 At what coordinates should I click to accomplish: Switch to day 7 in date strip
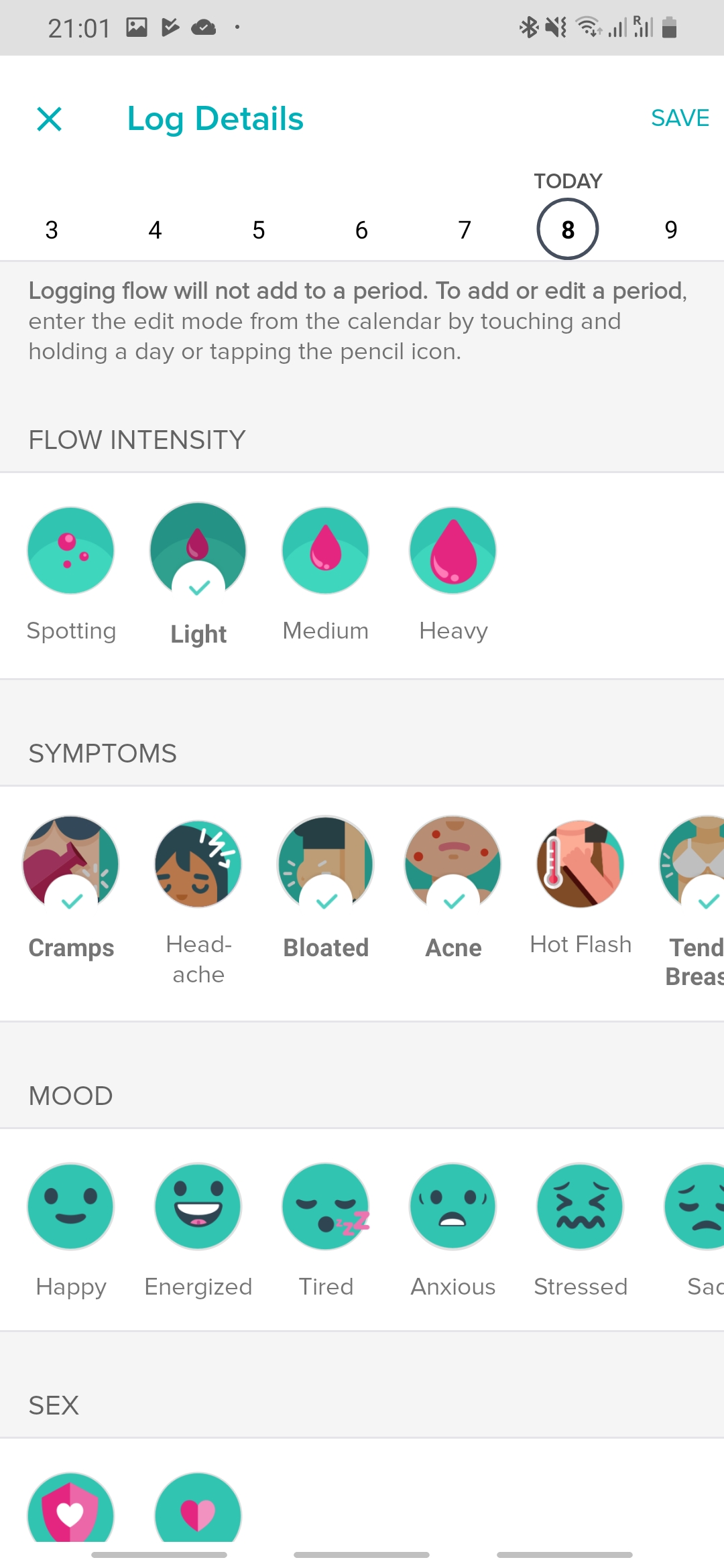tap(465, 230)
